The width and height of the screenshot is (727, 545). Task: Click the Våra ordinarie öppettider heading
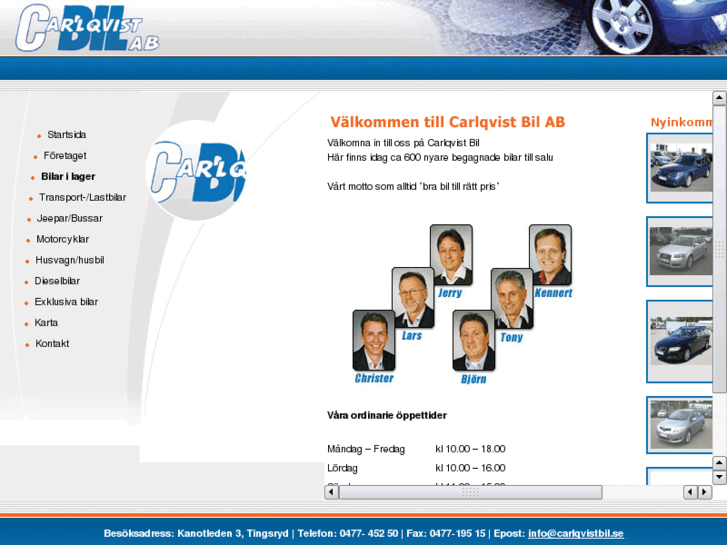click(387, 415)
